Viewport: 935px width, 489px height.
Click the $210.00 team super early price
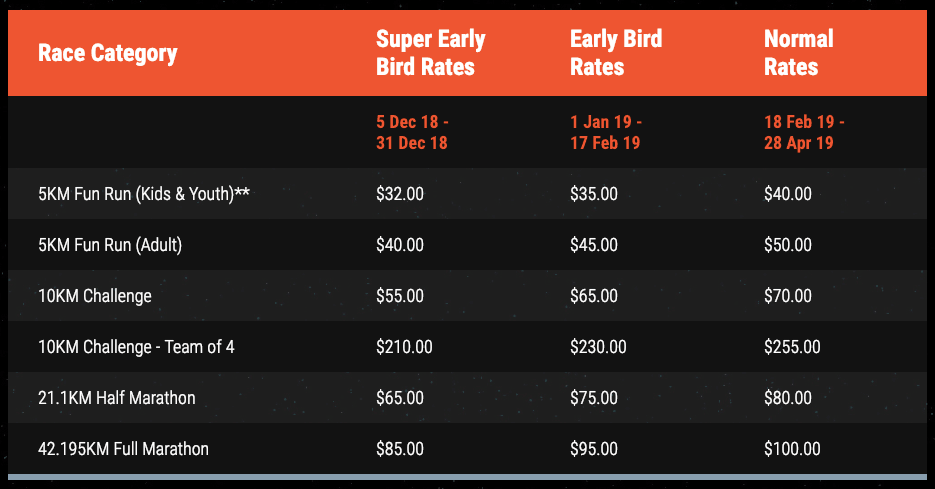coord(404,346)
